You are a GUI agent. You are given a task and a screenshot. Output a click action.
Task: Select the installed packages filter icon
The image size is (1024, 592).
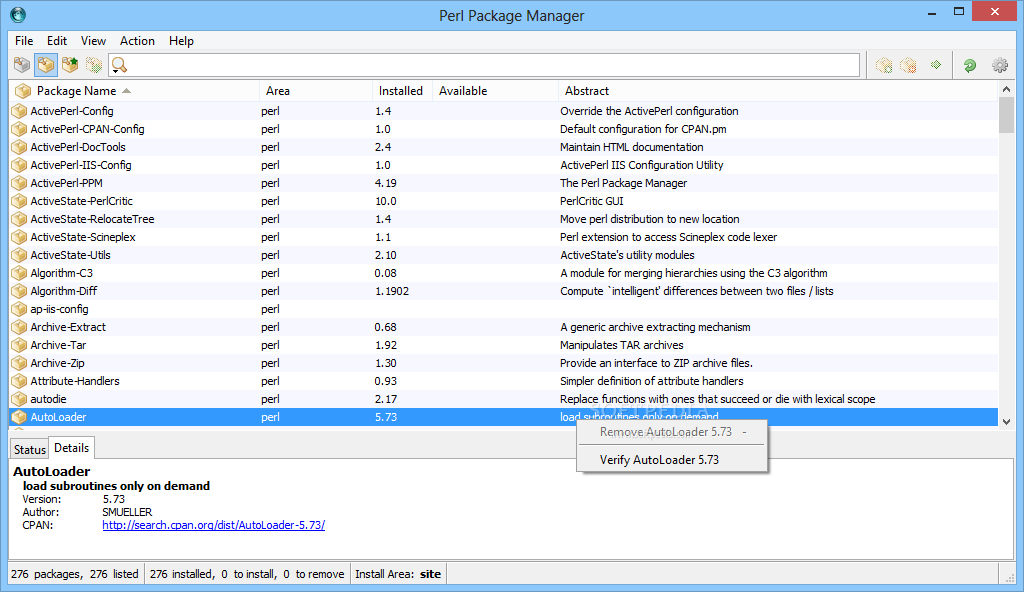click(46, 64)
